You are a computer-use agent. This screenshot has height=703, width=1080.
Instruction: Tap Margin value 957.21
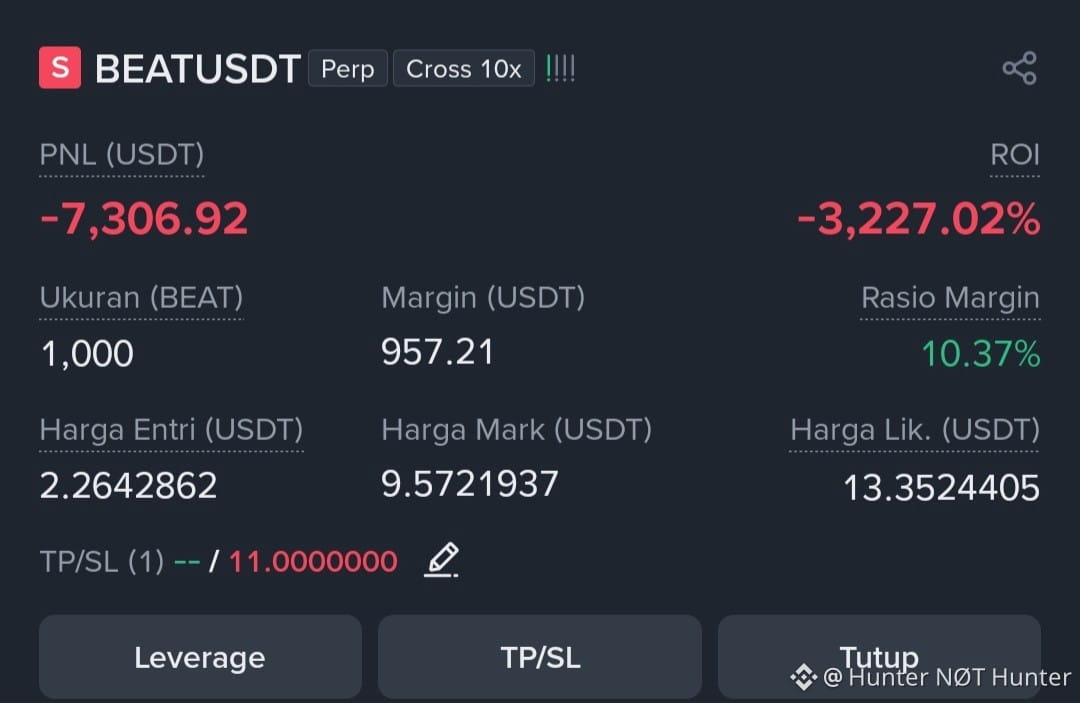tap(437, 352)
